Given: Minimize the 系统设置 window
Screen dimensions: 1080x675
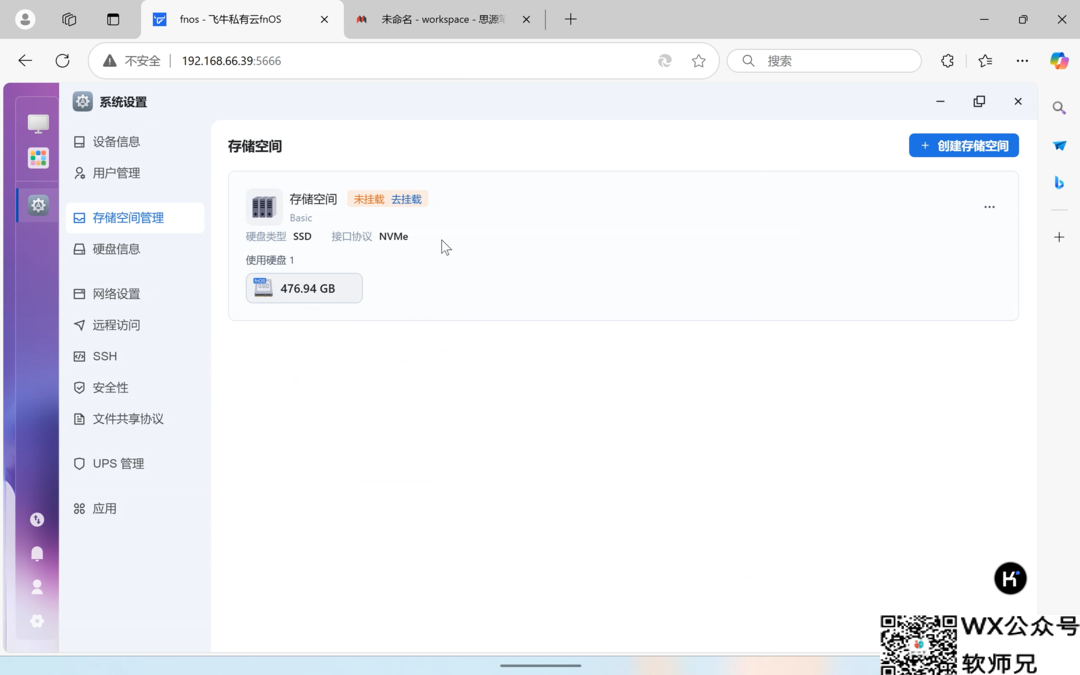Looking at the screenshot, I should [x=940, y=101].
